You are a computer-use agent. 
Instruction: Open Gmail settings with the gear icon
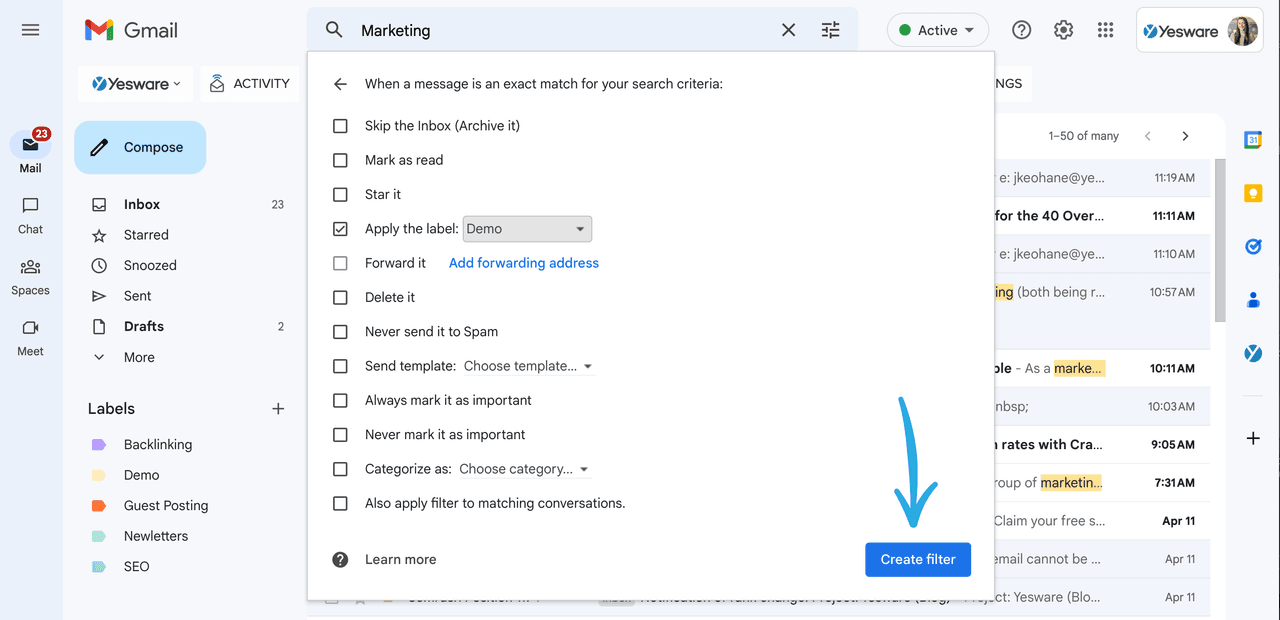click(1063, 30)
